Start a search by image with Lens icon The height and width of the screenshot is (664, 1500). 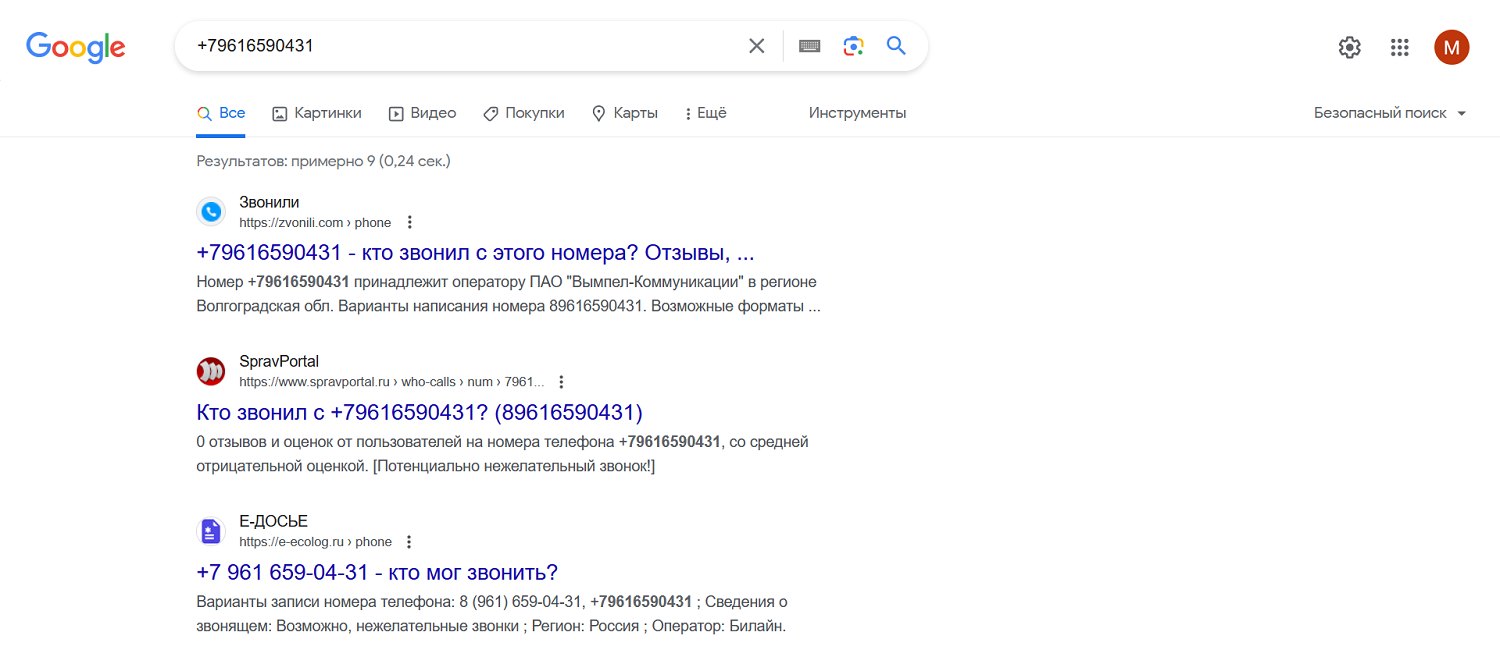pos(853,46)
